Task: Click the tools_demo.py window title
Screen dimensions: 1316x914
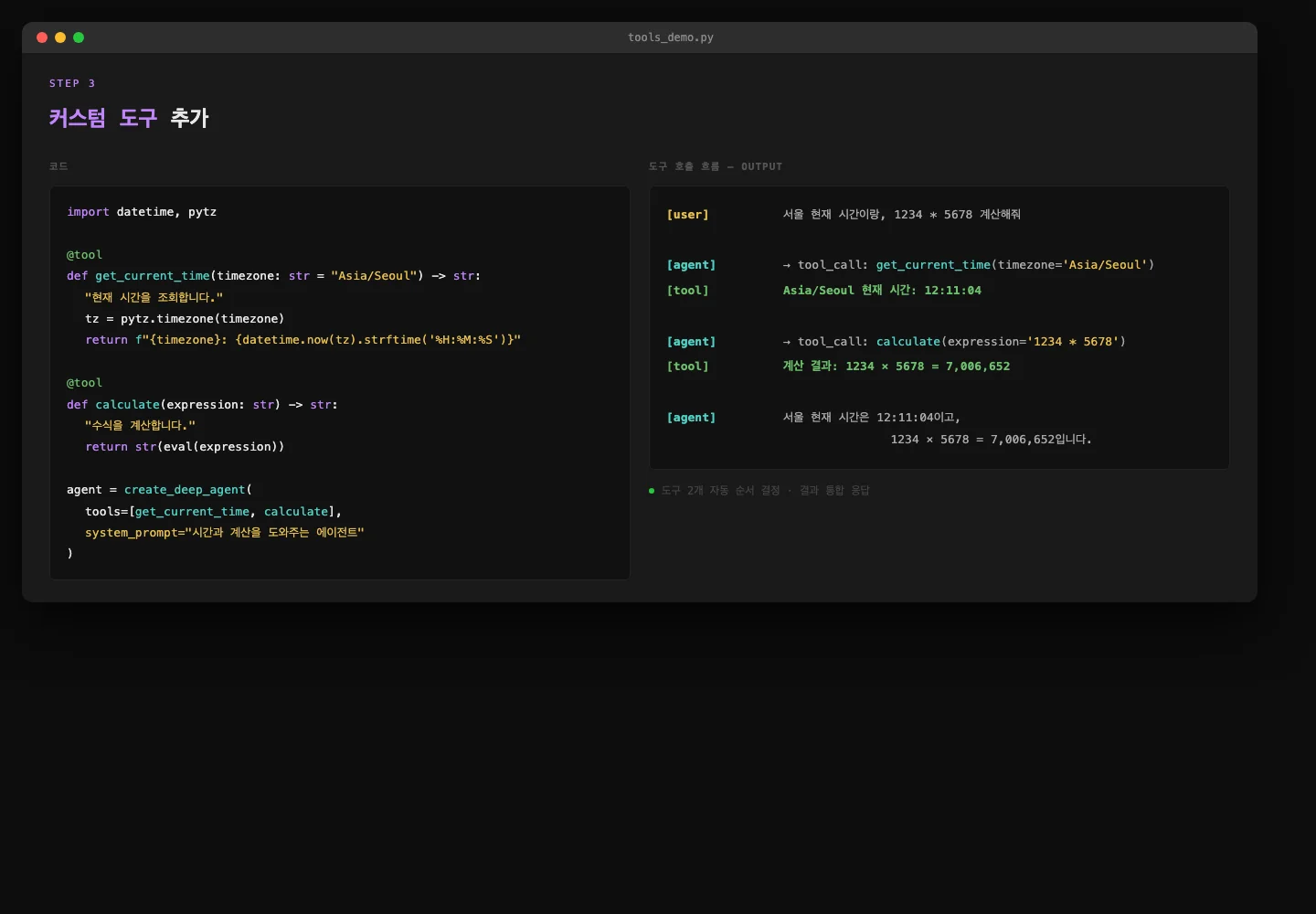Action: [x=670, y=37]
